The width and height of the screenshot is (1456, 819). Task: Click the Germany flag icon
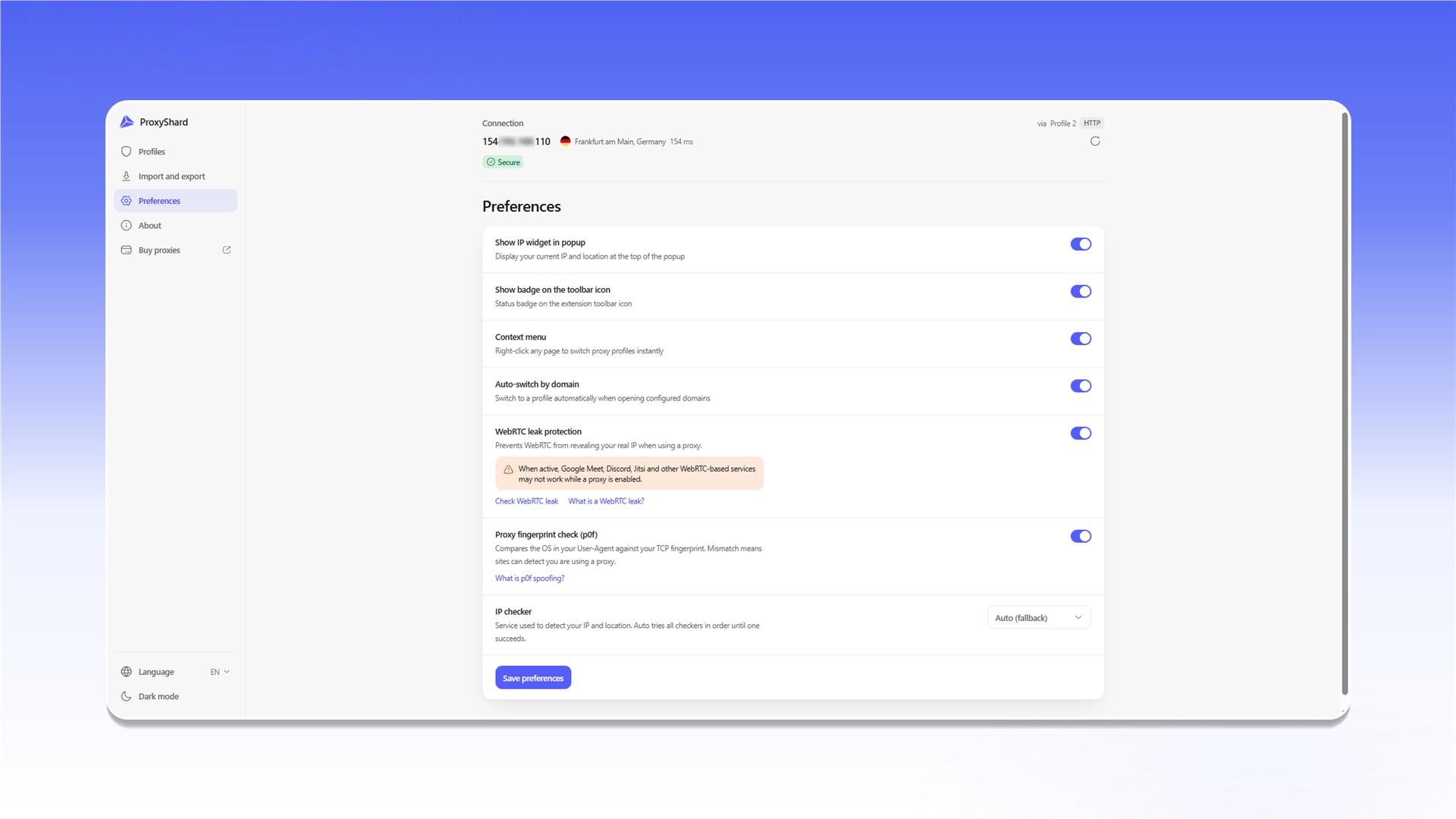coord(565,141)
